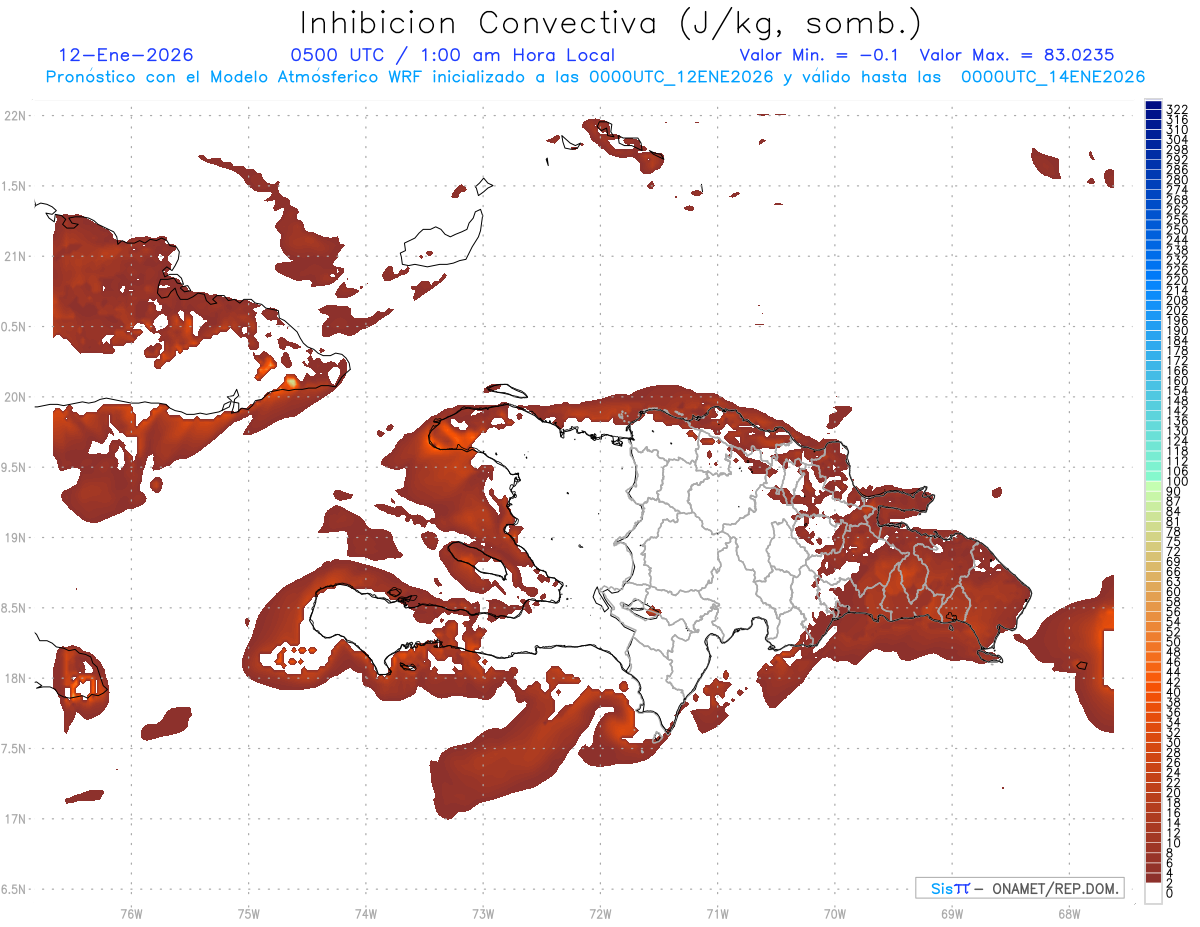
Task: Click the "20N" latitude label
Action: pos(15,397)
